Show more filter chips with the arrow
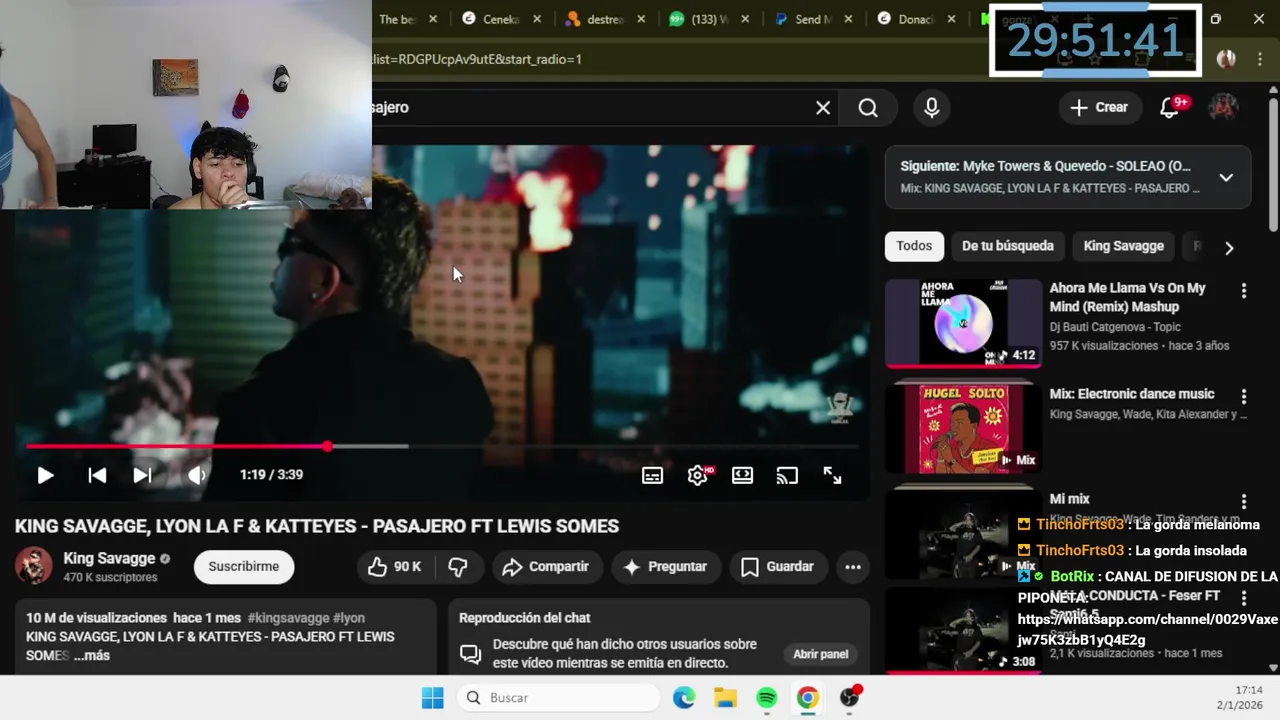Screen dimensions: 1280x720 [x=1229, y=248]
